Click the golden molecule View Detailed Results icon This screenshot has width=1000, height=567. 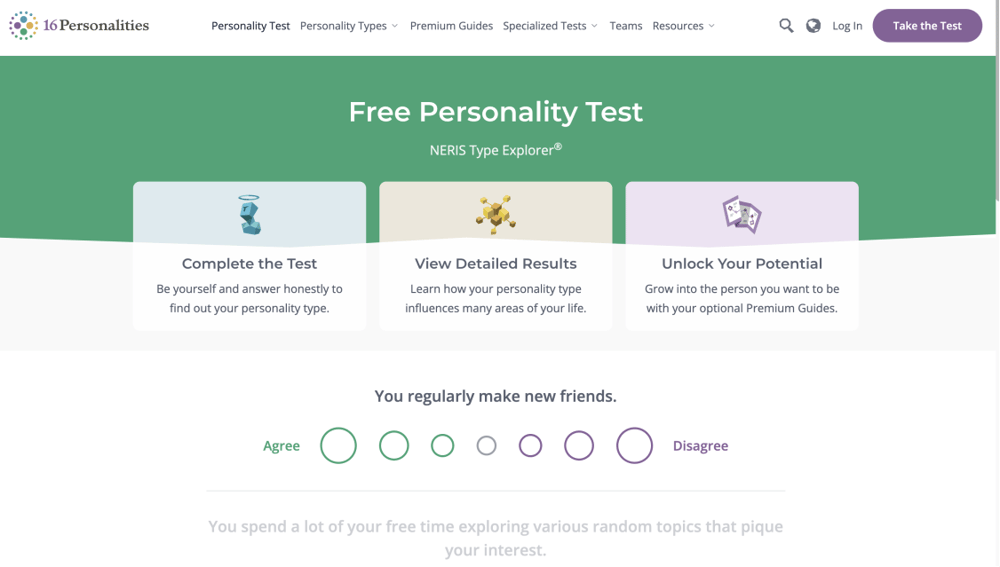point(495,215)
